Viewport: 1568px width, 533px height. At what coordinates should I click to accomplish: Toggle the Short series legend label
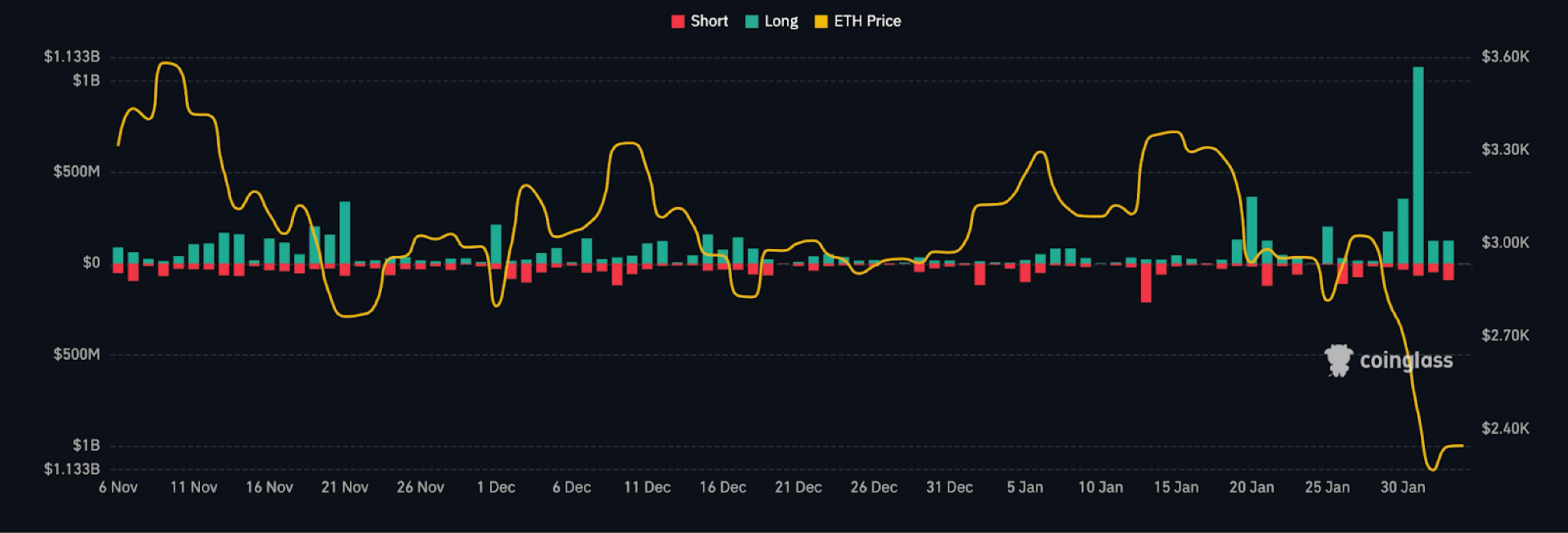[709, 21]
